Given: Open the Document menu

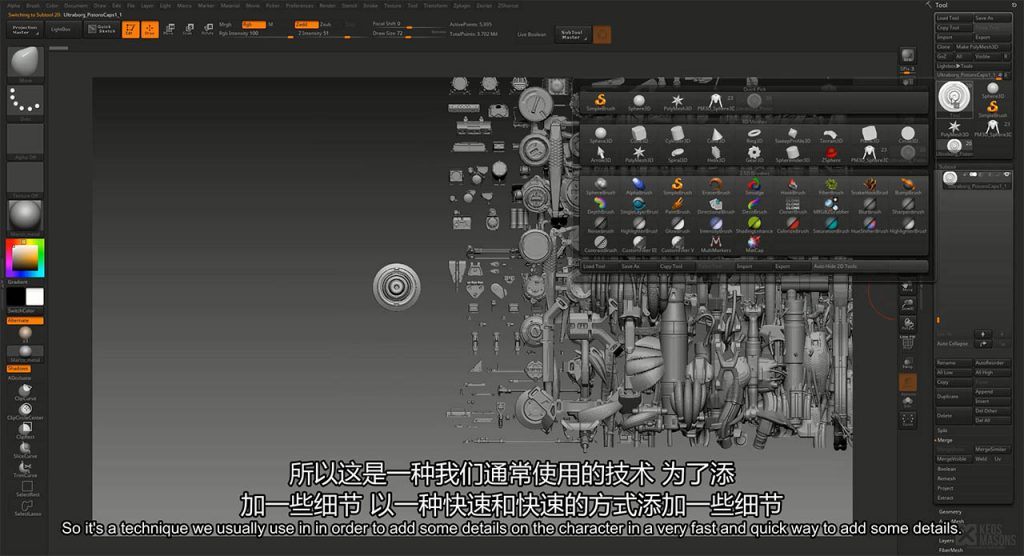Looking at the screenshot, I should tap(76, 5).
